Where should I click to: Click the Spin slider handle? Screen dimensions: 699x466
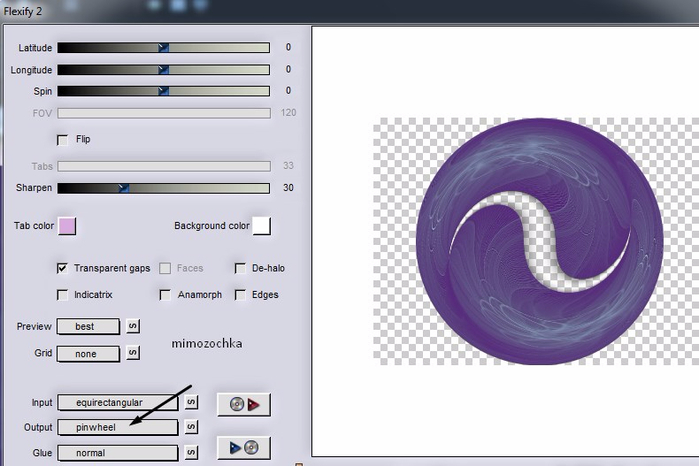164,91
